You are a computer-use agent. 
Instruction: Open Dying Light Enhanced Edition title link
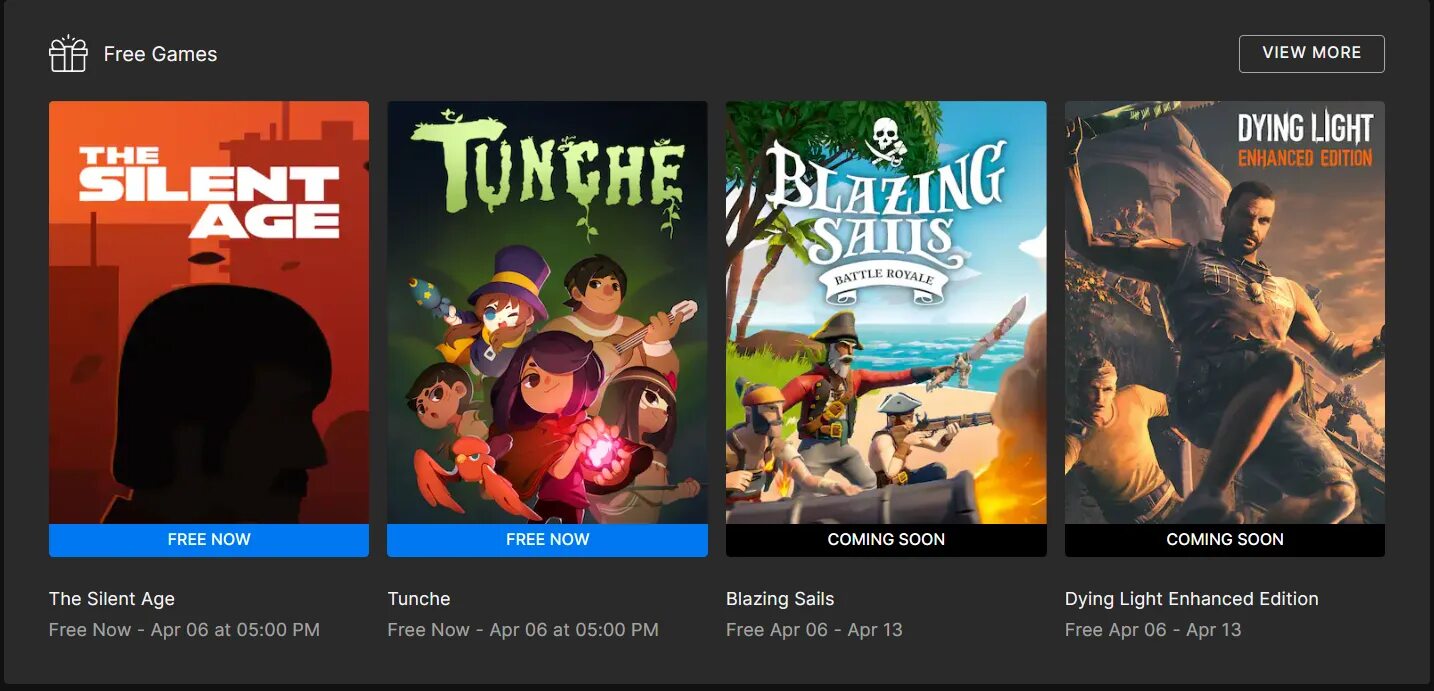point(1192,599)
